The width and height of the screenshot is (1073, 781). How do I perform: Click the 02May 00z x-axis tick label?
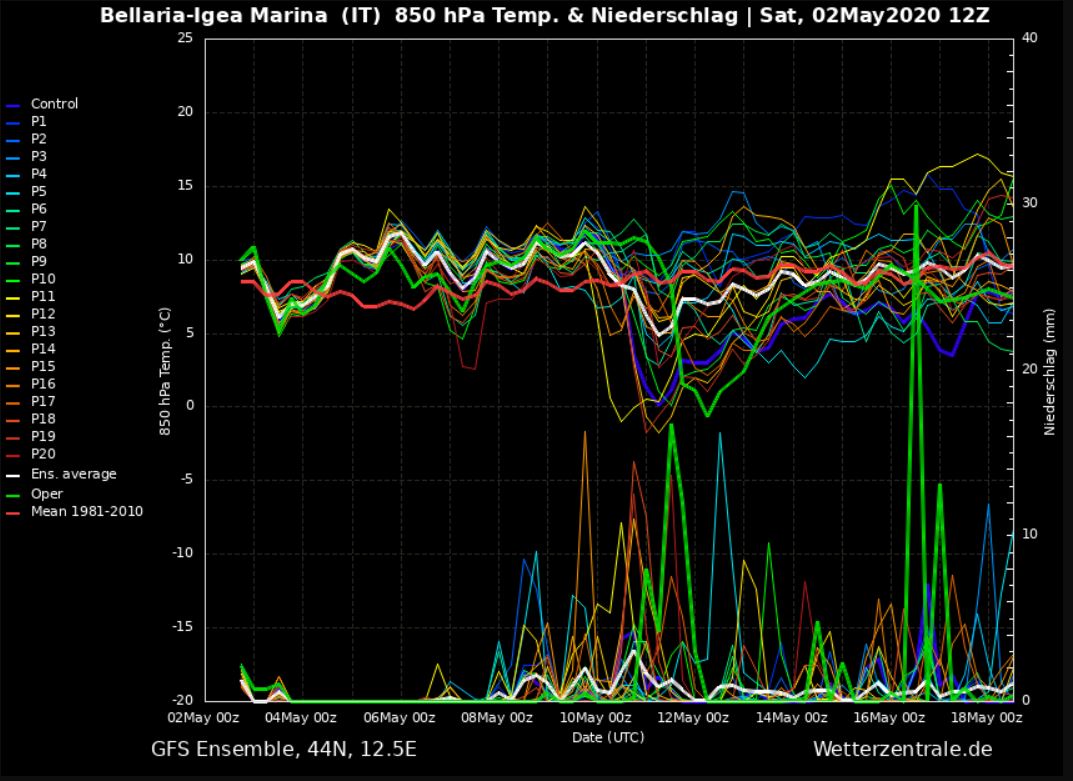pyautogui.click(x=203, y=718)
